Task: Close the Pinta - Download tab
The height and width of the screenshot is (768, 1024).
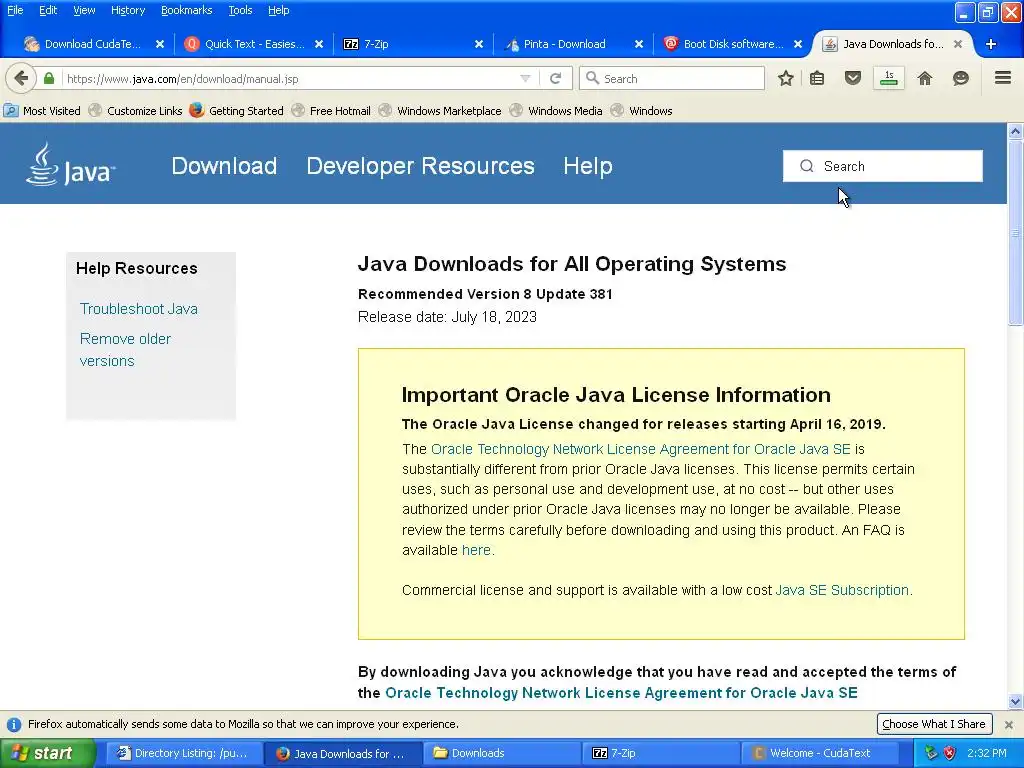Action: (639, 44)
